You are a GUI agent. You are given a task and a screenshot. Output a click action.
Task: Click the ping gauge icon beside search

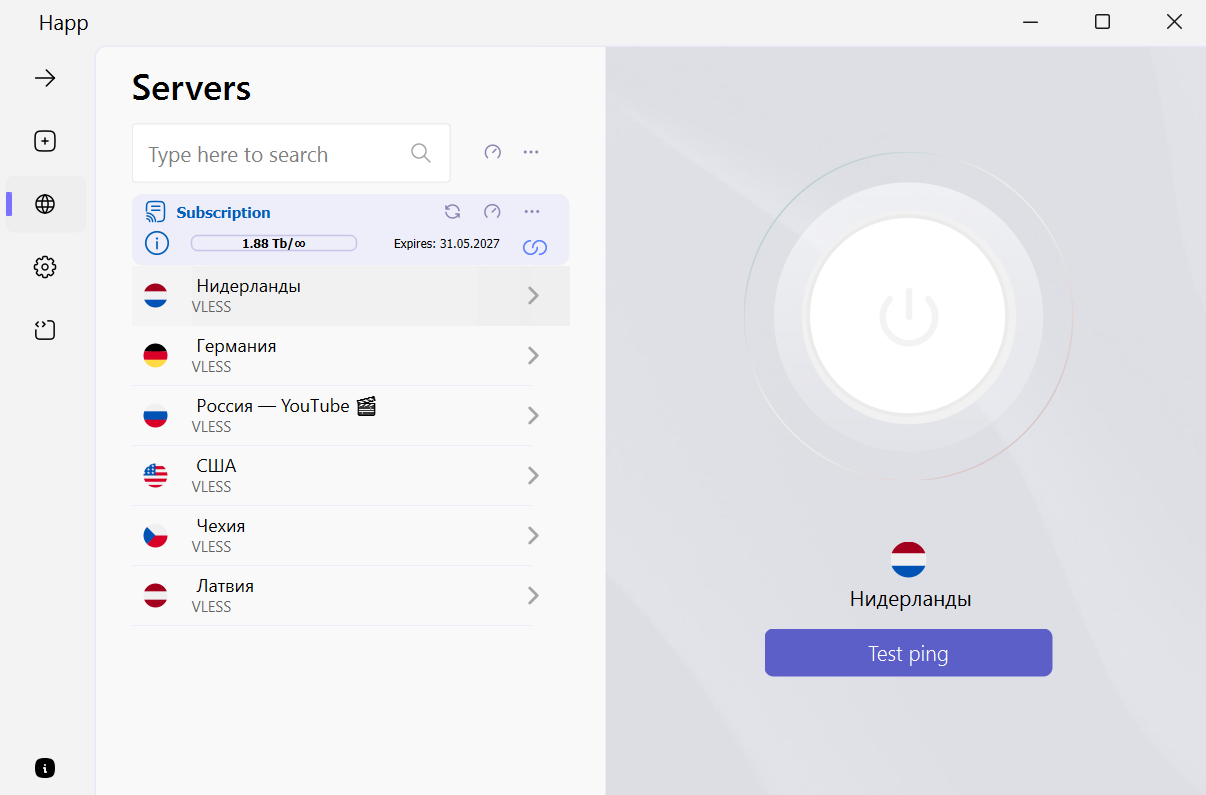492,152
